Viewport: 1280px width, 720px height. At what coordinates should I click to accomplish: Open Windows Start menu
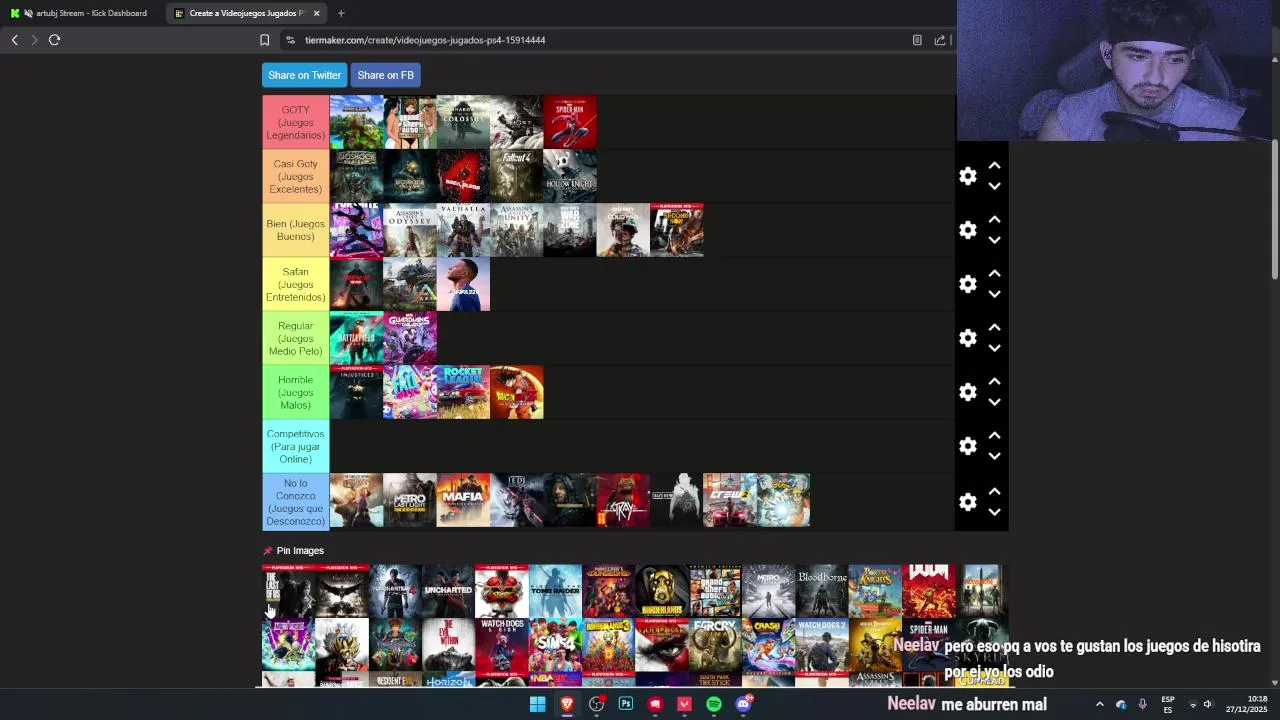[x=537, y=704]
